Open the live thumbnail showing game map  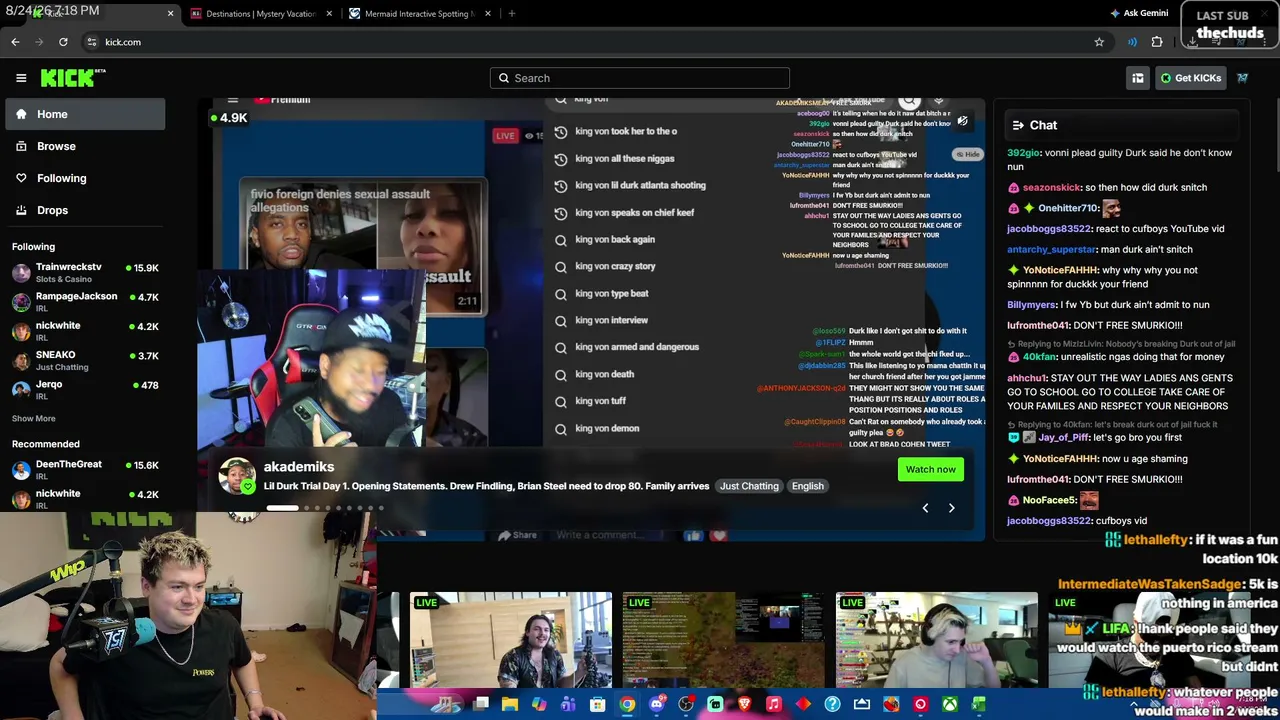tap(723, 640)
